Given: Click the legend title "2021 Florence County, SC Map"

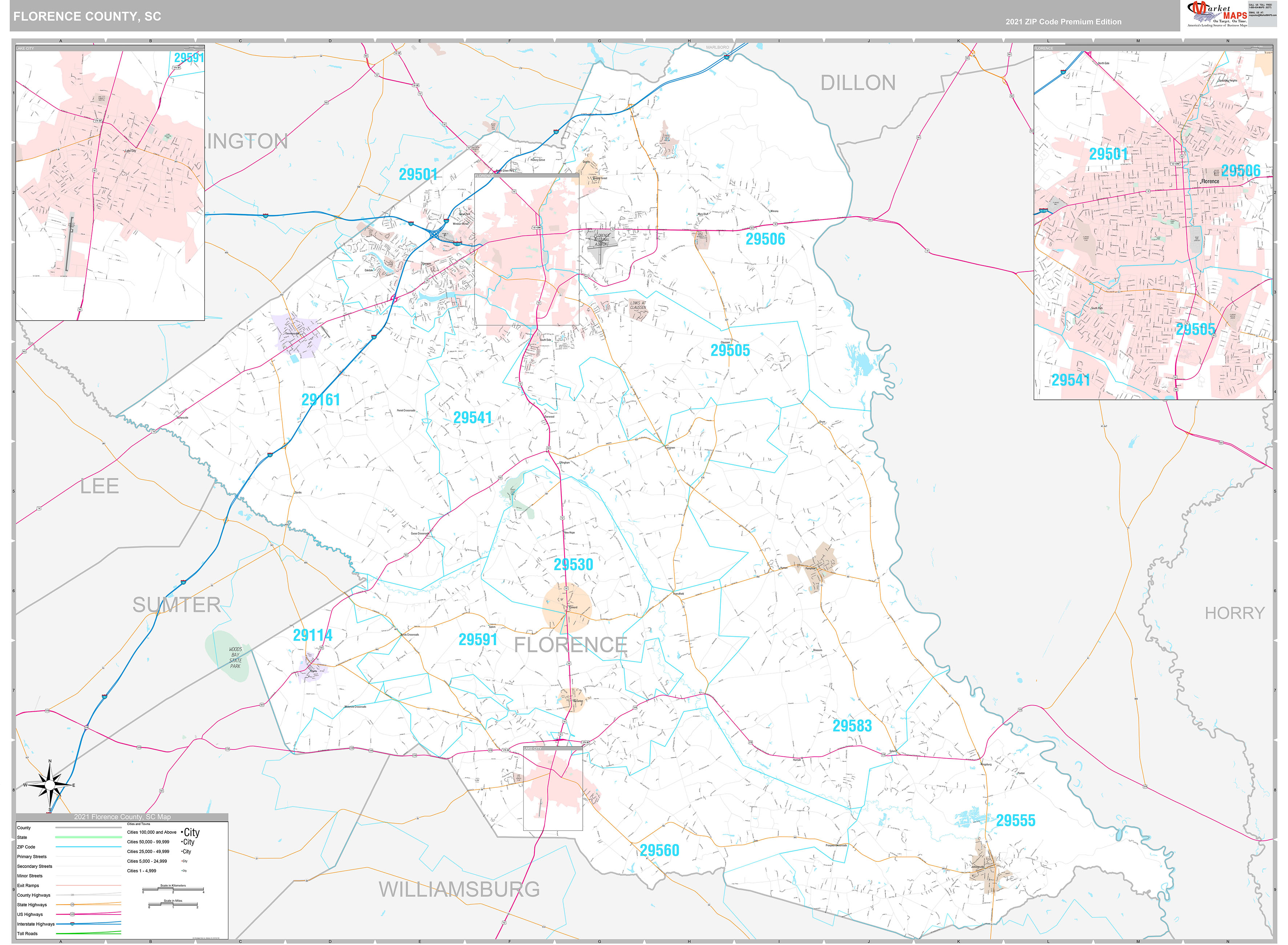Looking at the screenshot, I should tap(122, 817).
